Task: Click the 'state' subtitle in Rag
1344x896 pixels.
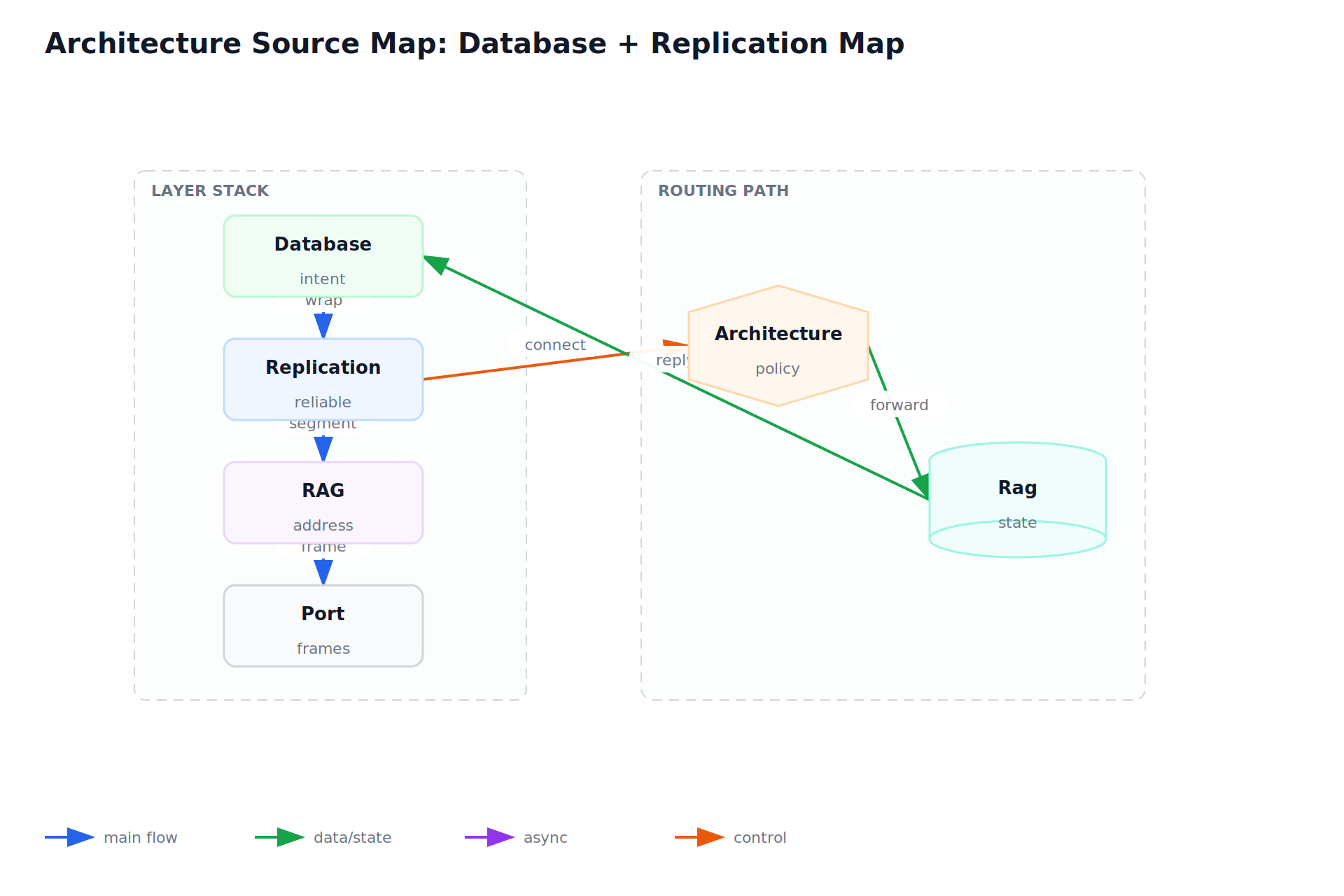Action: pos(1017,523)
